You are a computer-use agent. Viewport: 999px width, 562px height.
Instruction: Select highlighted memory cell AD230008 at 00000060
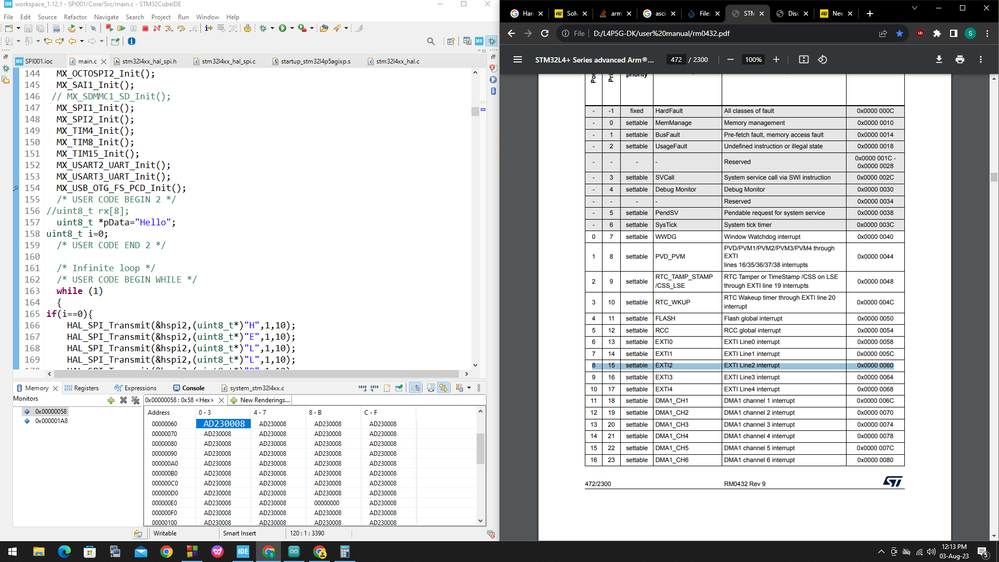(x=223, y=424)
